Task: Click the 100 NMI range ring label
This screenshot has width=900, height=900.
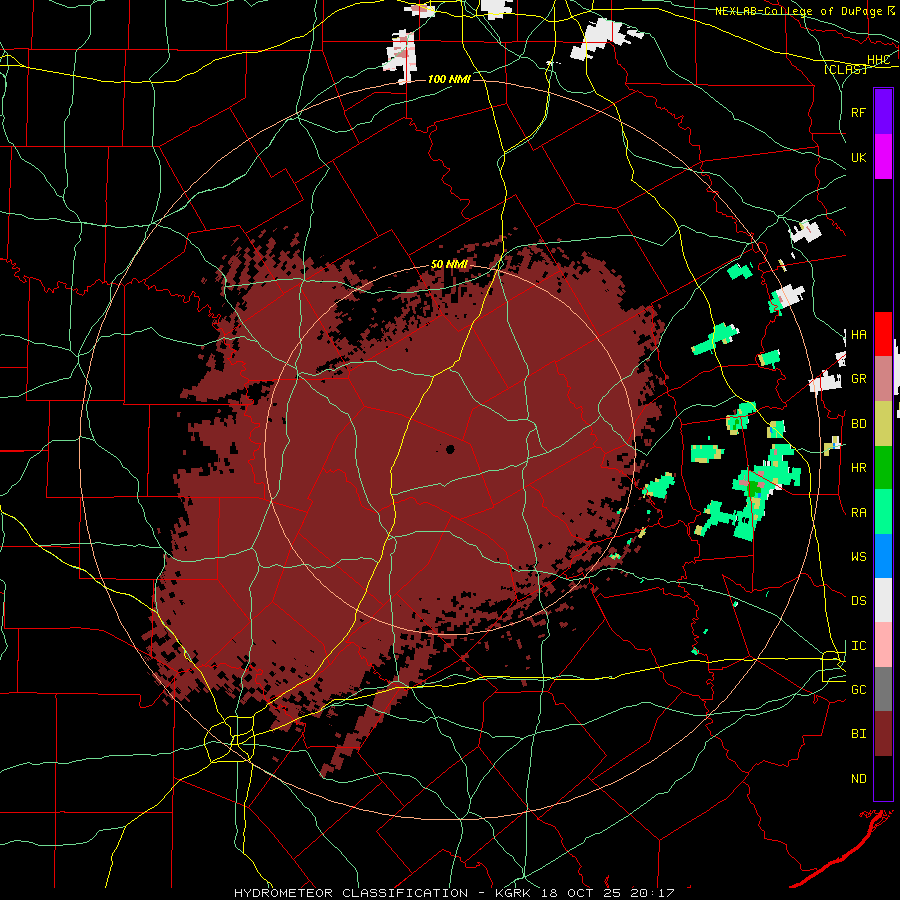Action: click(449, 79)
